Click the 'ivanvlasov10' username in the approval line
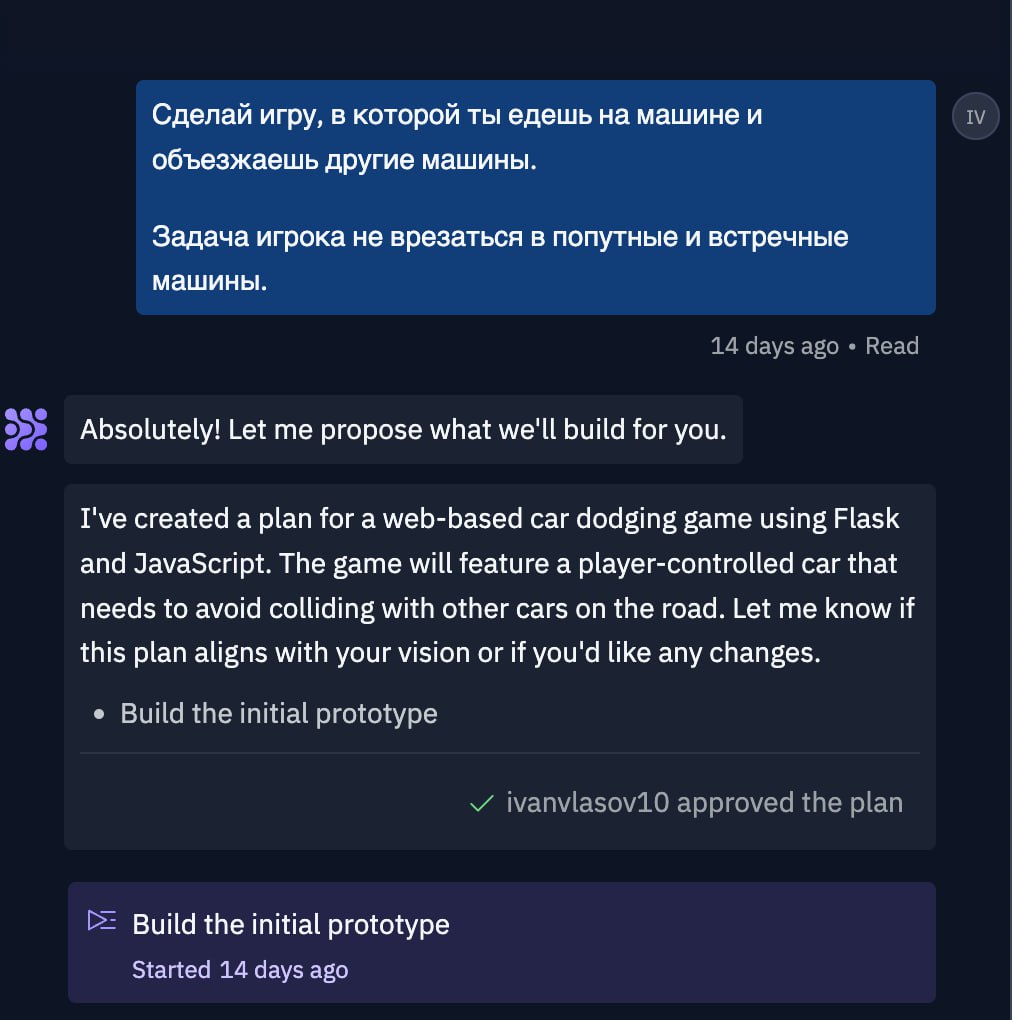1012x1020 pixels. (587, 803)
